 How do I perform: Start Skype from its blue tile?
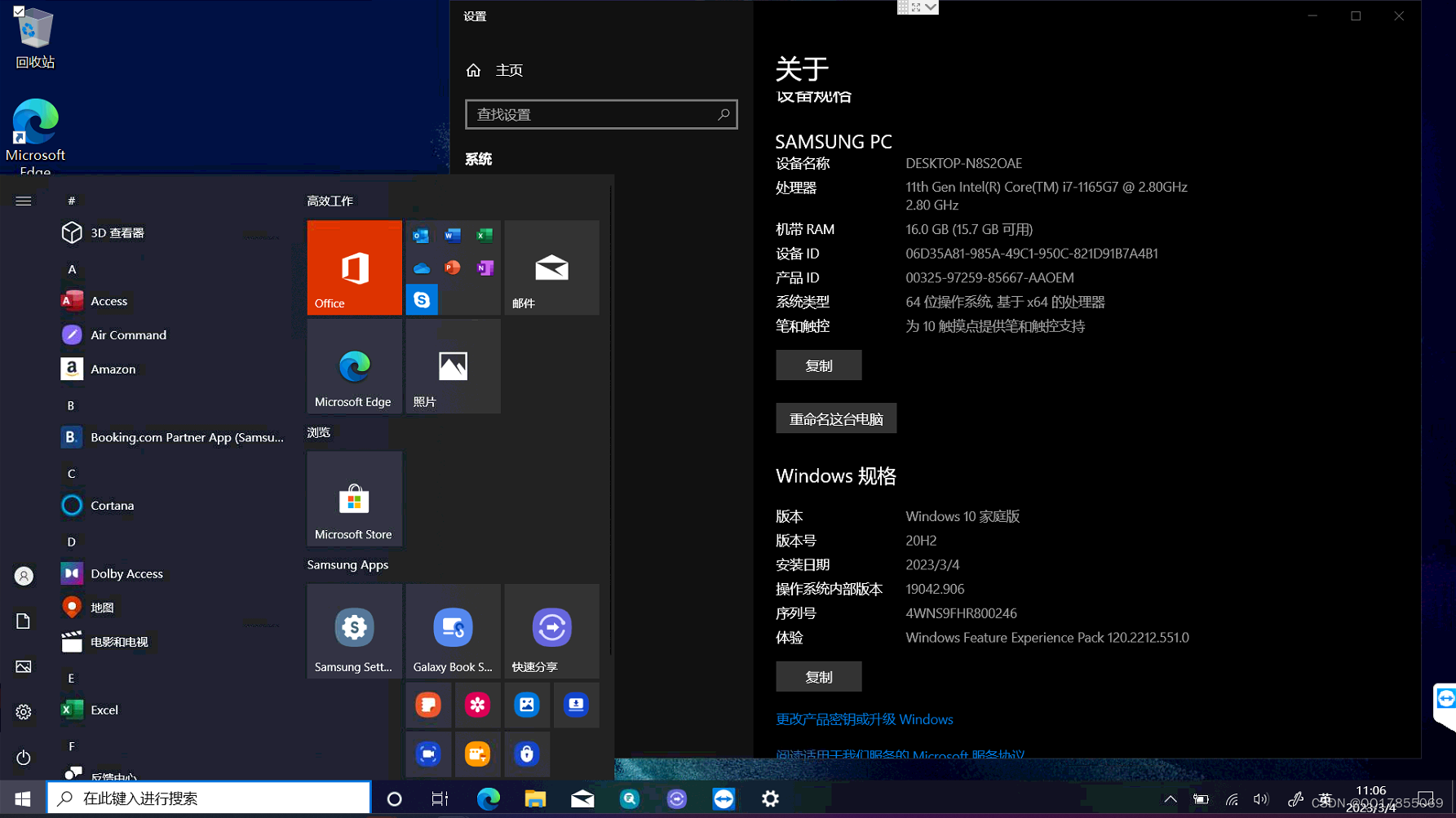[x=422, y=299]
